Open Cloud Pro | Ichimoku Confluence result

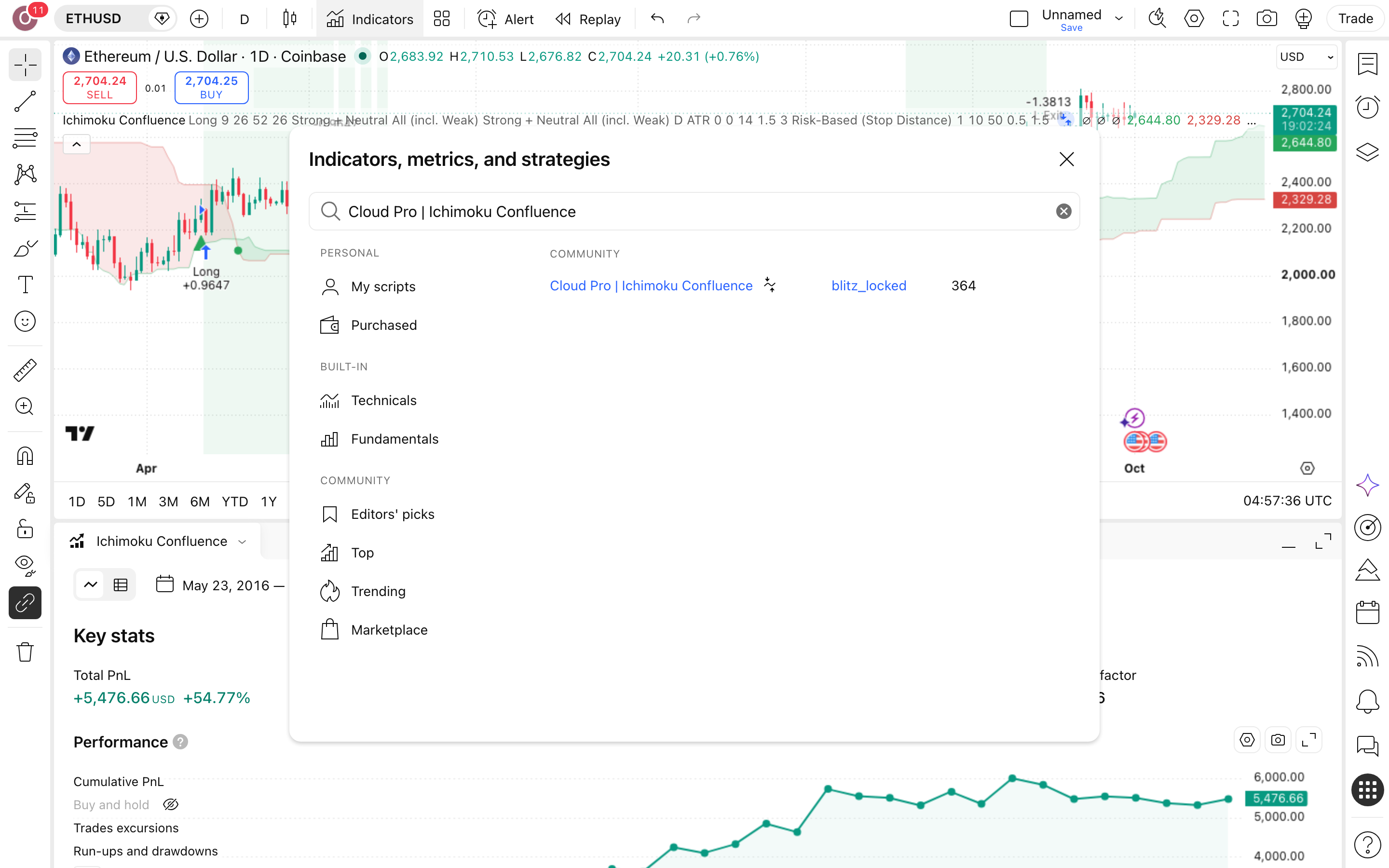click(x=651, y=285)
